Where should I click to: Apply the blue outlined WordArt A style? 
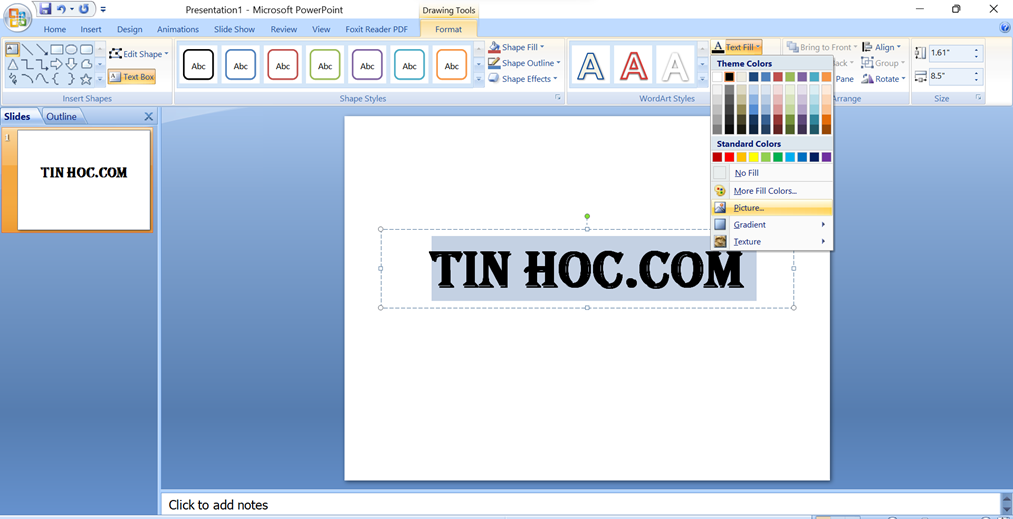click(x=591, y=66)
